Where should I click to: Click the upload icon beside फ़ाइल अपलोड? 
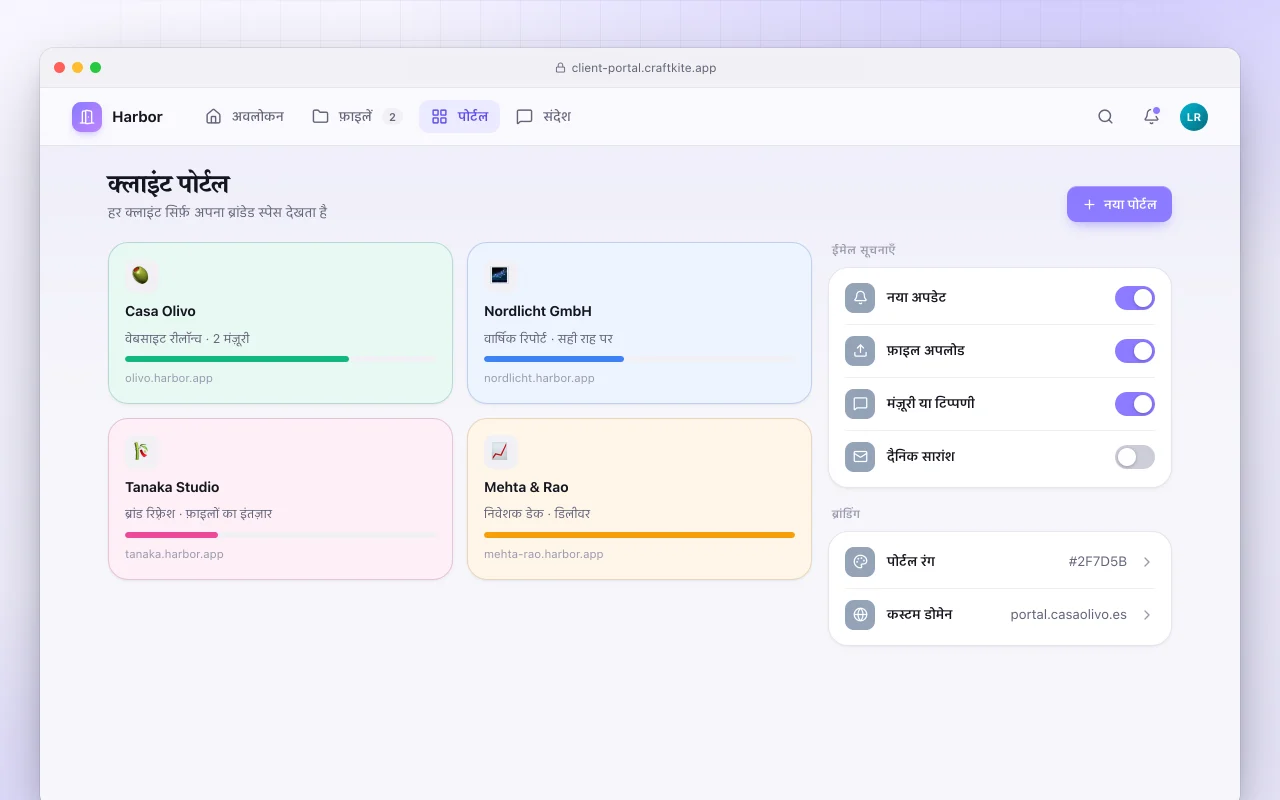coord(860,351)
